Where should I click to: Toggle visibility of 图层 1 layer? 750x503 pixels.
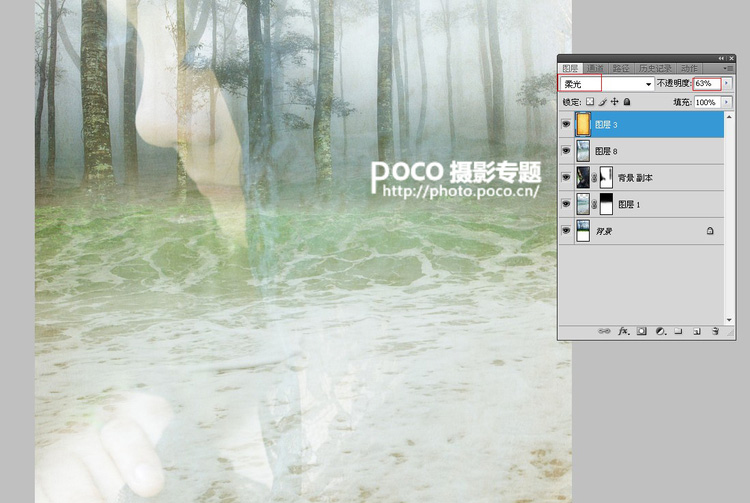click(x=566, y=204)
